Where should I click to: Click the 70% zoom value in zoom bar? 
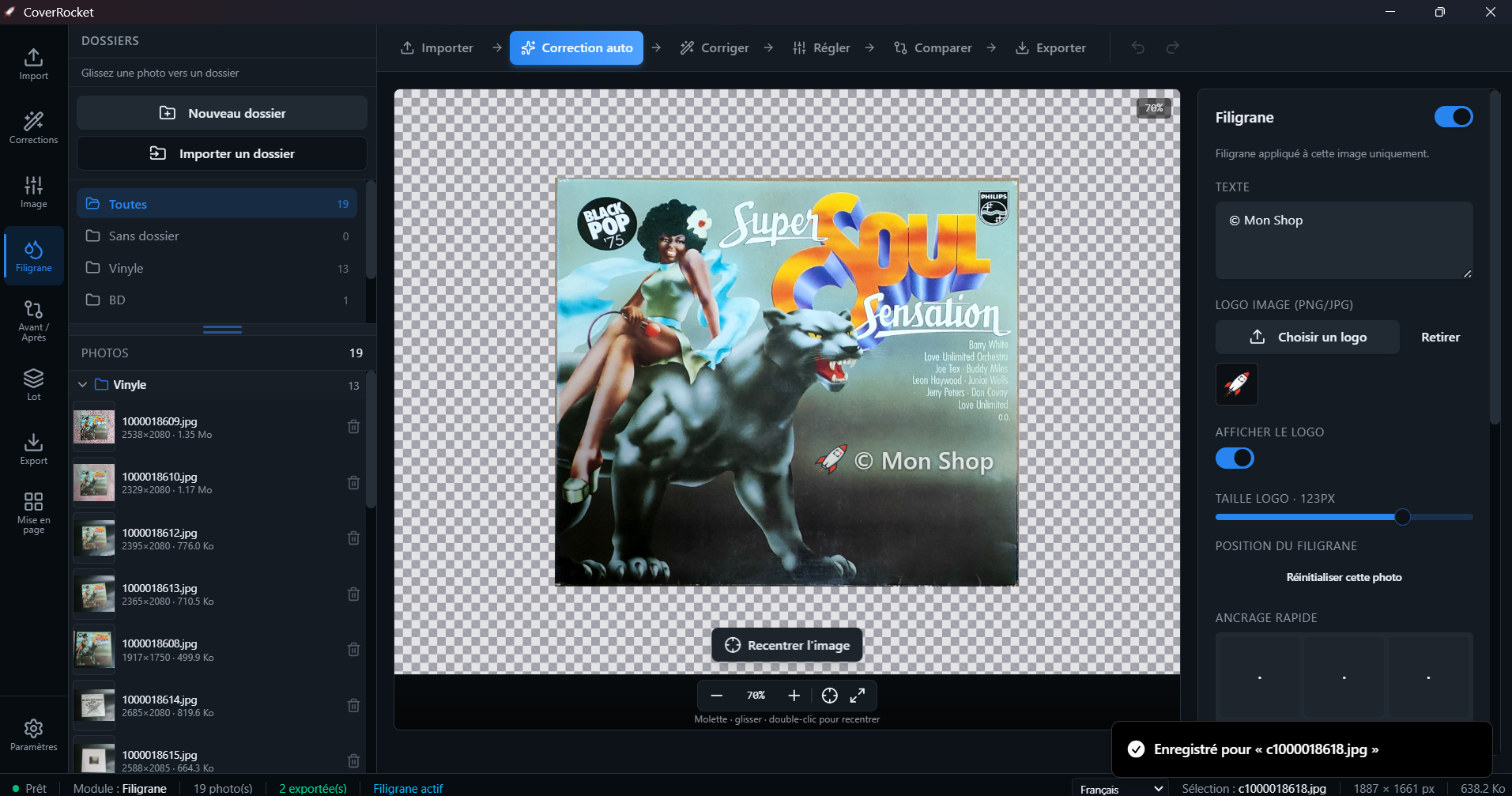coord(756,696)
